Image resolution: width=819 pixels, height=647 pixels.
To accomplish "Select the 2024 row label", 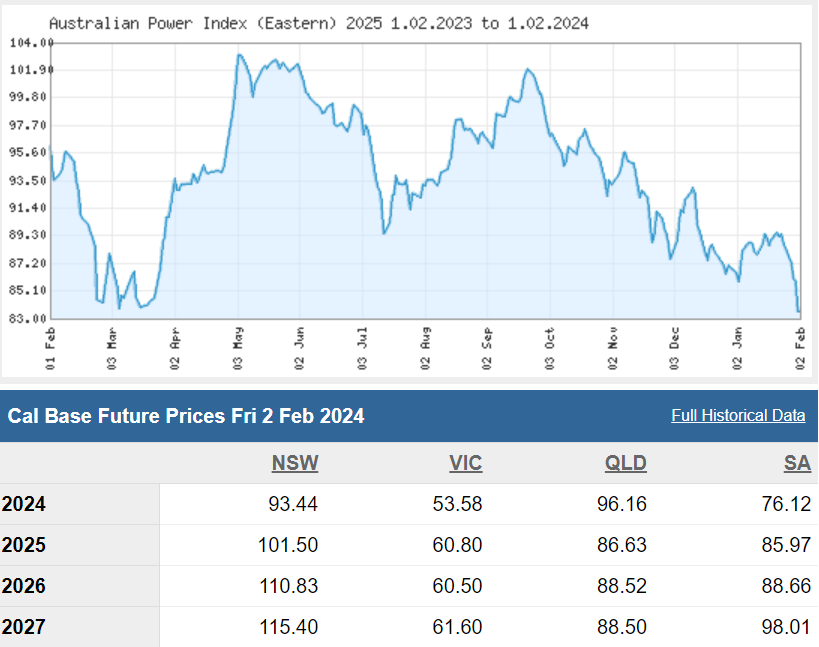I will (x=24, y=504).
